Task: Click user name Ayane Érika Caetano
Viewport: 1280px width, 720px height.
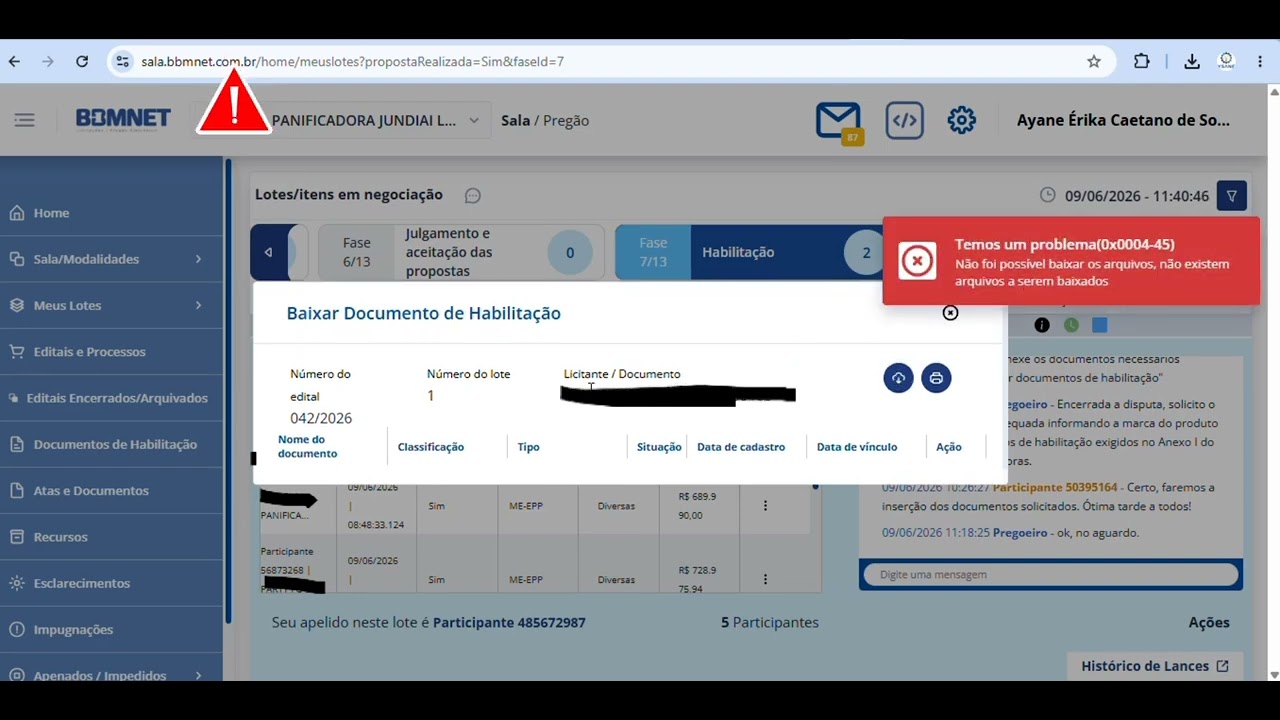Action: [x=1123, y=120]
